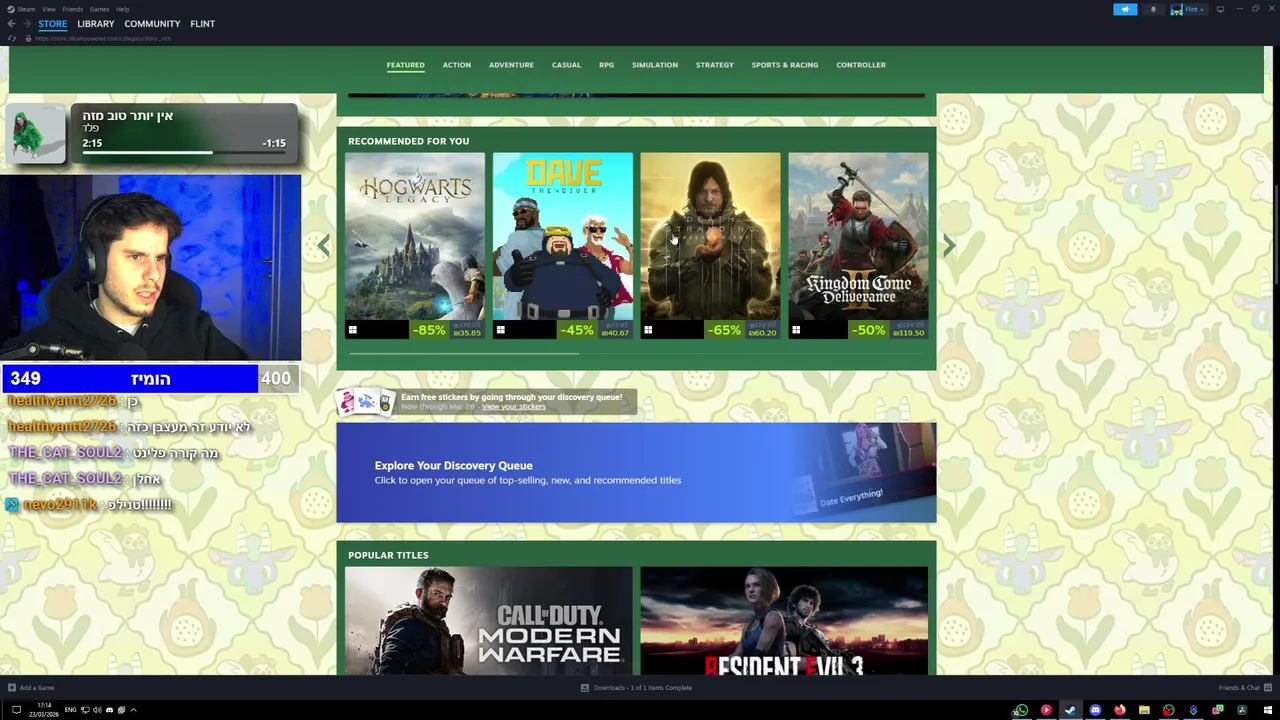Image resolution: width=1280 pixels, height=720 pixels.
Task: Select the CONTROLLER category tab
Action: [x=861, y=65]
